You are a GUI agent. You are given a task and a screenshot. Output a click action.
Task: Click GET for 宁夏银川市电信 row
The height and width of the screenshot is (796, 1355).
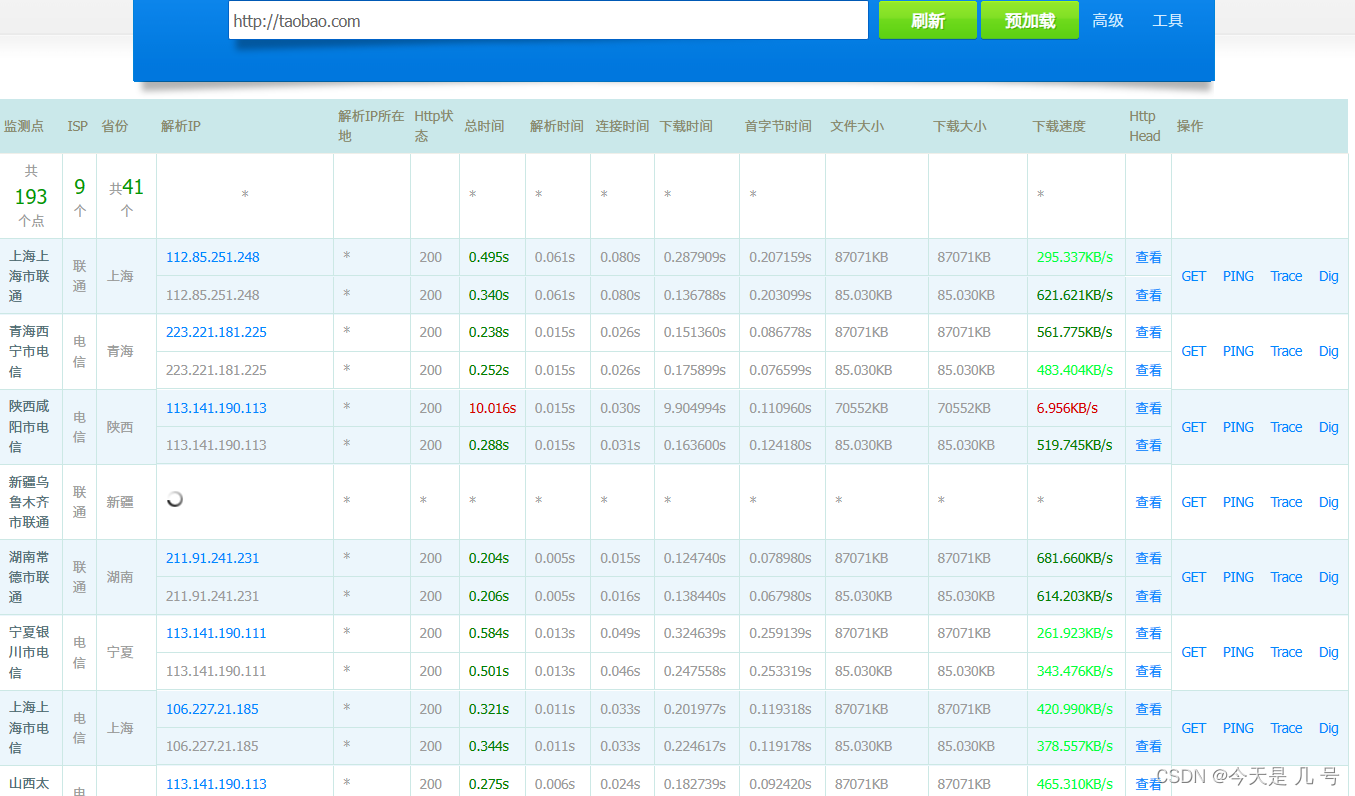pyautogui.click(x=1194, y=652)
